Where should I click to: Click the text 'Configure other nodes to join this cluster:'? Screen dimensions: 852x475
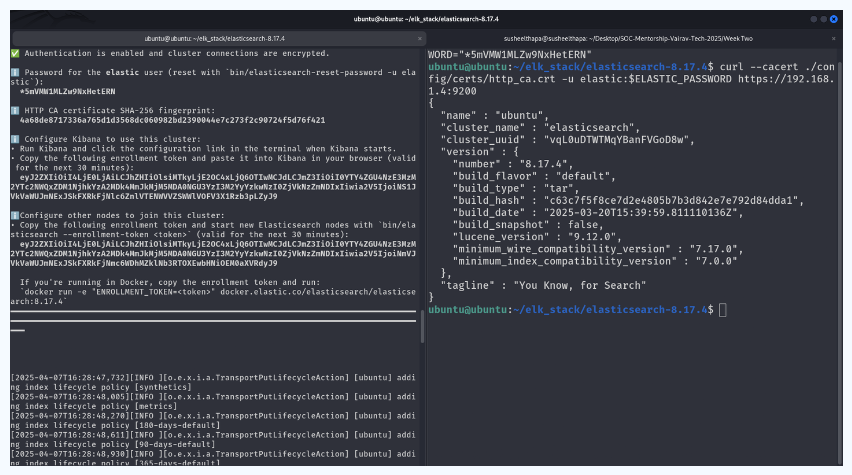pyautogui.click(x=122, y=215)
